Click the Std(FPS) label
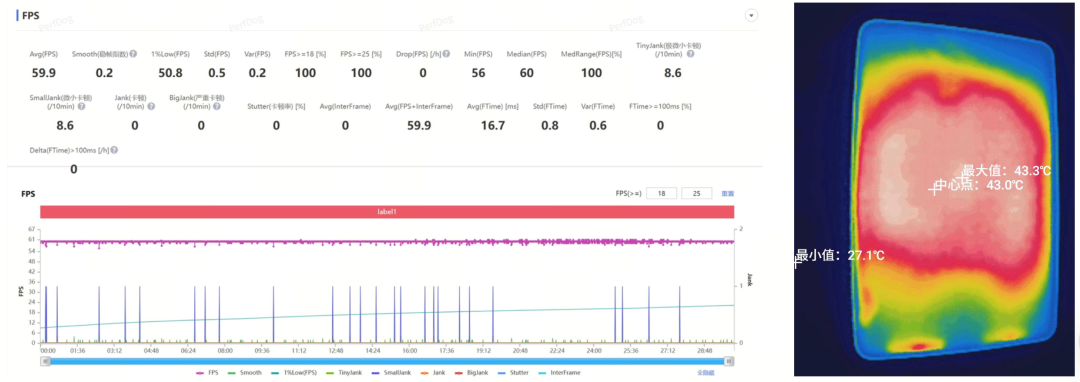This screenshot has width=1080, height=382. click(218, 54)
